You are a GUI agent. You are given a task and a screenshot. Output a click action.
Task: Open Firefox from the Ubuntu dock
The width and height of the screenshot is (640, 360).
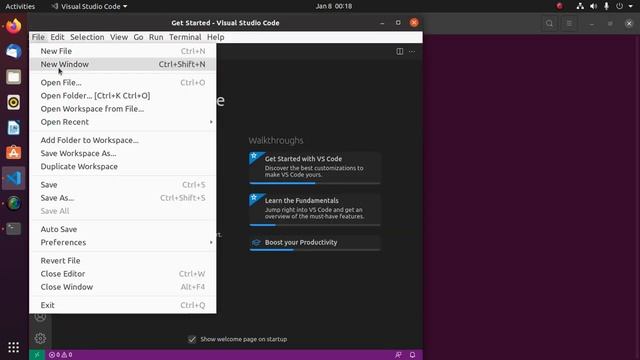click(13, 27)
